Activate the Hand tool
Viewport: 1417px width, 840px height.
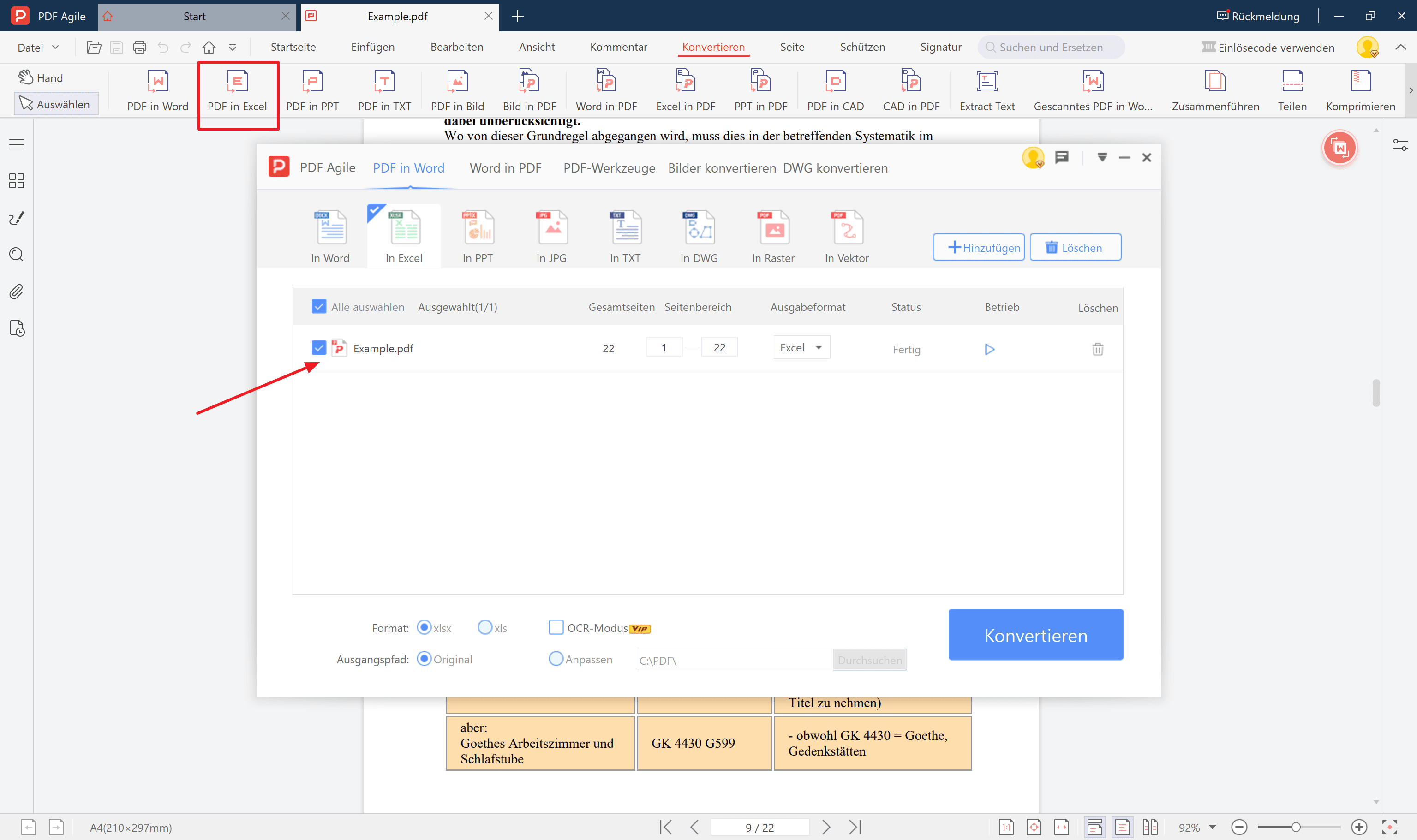[x=41, y=77]
